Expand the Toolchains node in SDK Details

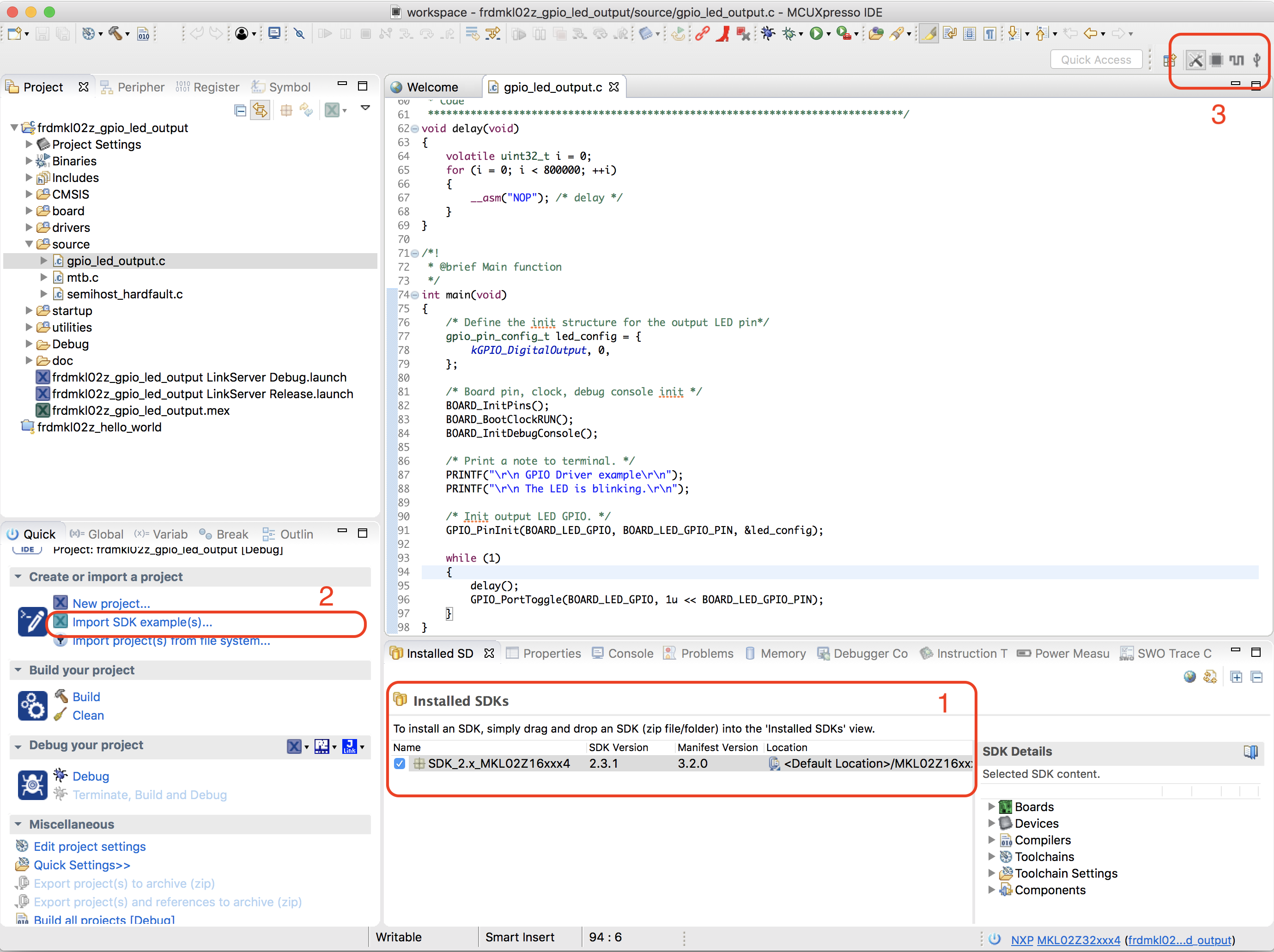pos(991,856)
